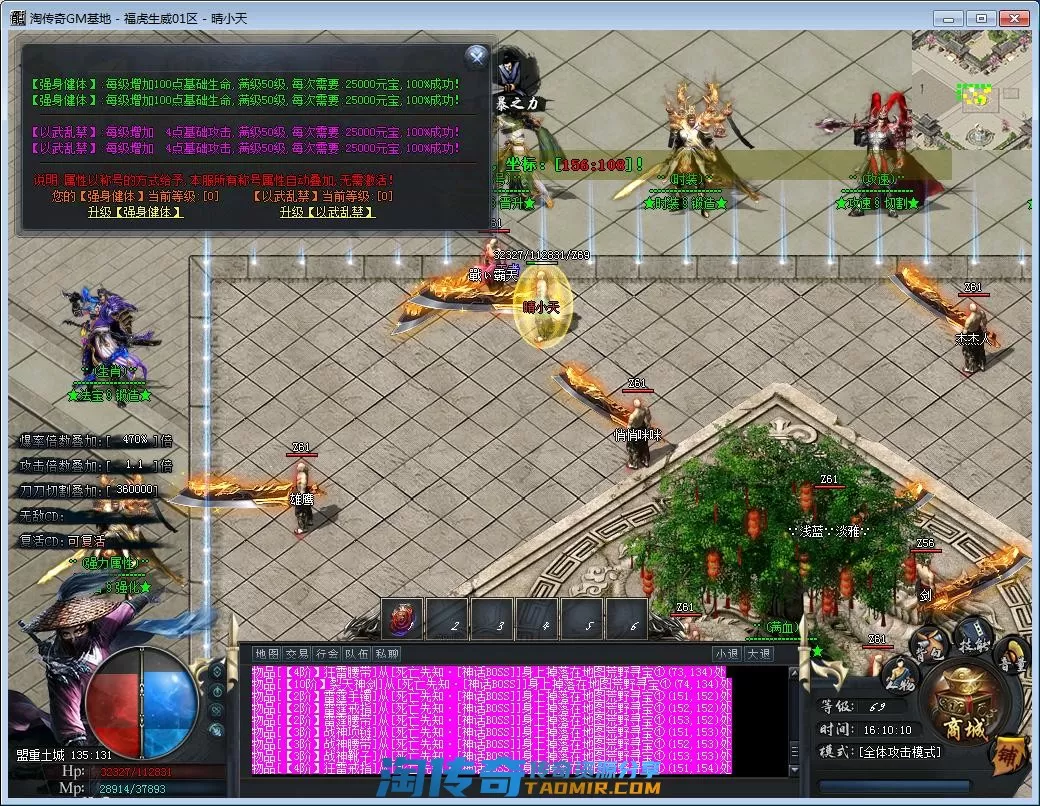The image size is (1040, 806).
Task: Minimize the 淘传奇GM基地 game window
Action: click(948, 19)
